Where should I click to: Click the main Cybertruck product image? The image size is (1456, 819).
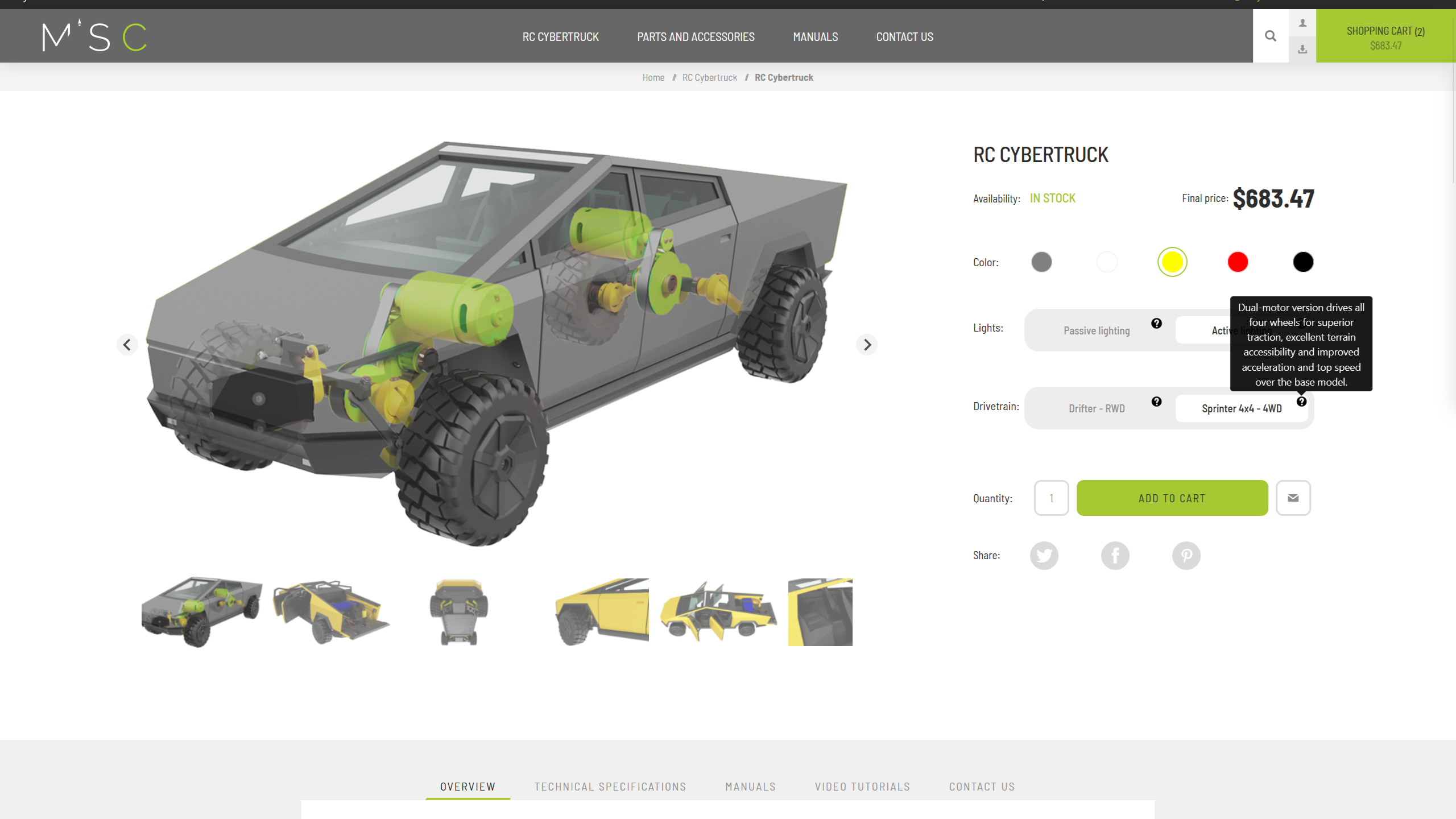497,344
